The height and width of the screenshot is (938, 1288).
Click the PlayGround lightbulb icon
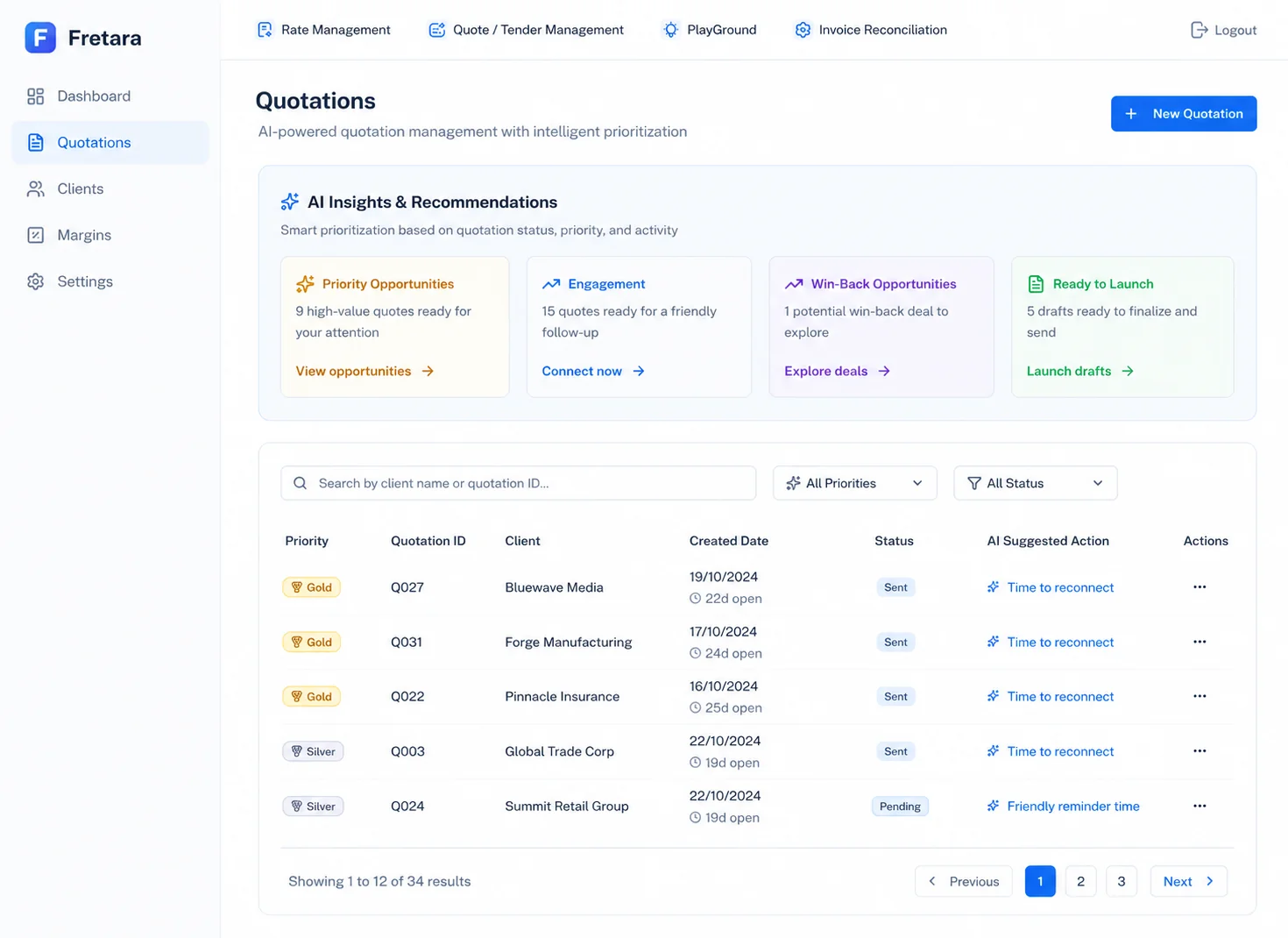click(x=670, y=30)
